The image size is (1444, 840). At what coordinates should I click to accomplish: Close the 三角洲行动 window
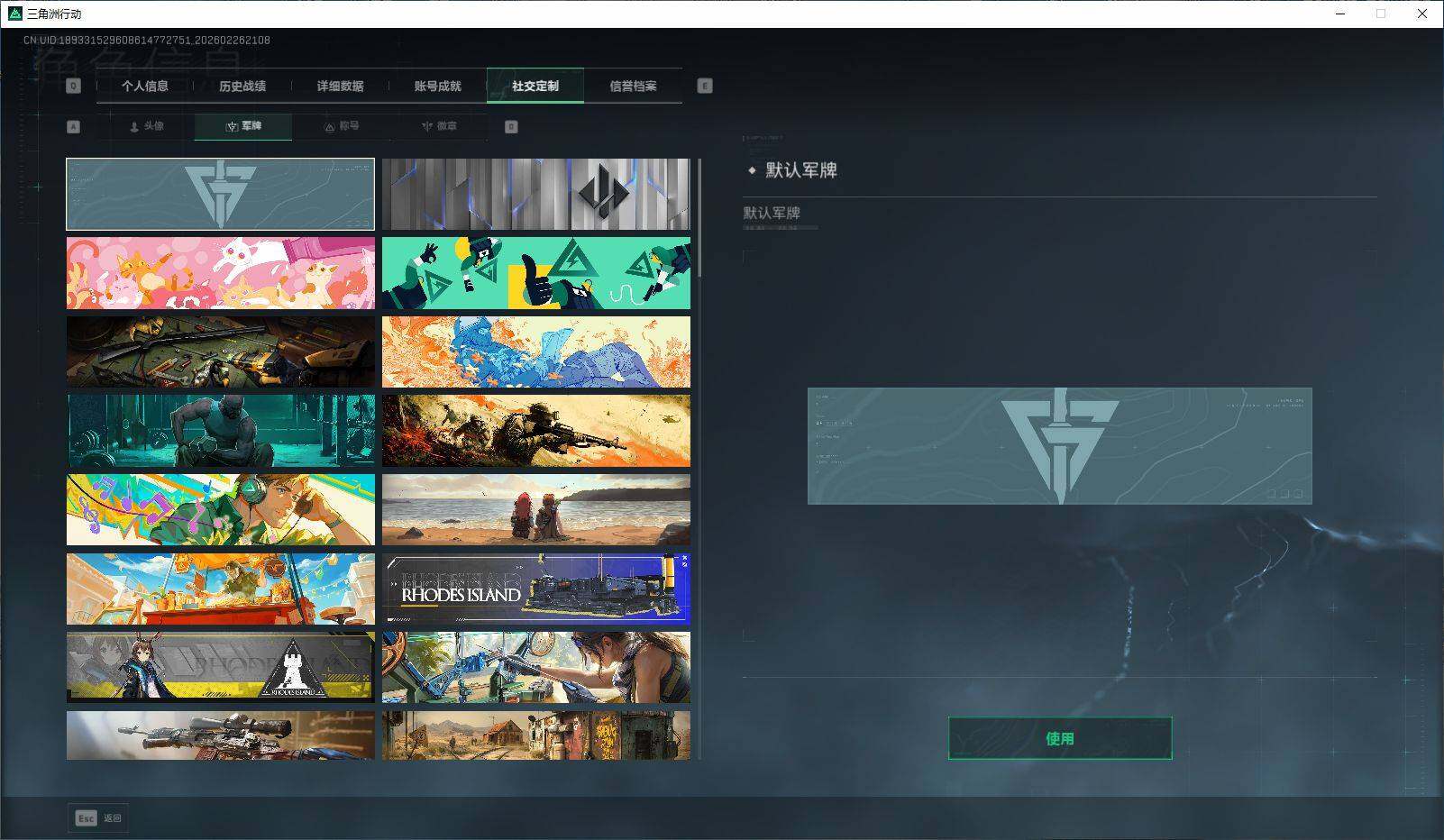(x=1422, y=14)
